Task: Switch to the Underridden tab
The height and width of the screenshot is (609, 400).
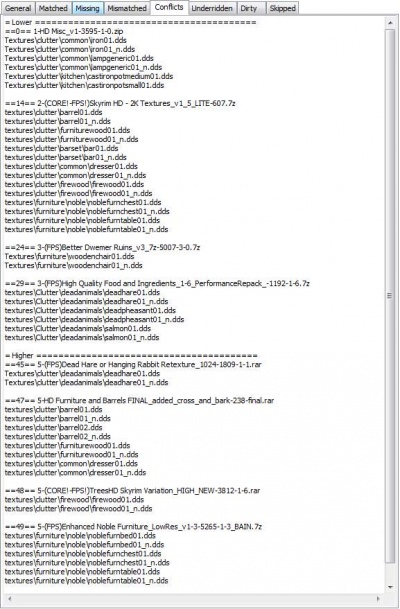Action: coord(212,8)
